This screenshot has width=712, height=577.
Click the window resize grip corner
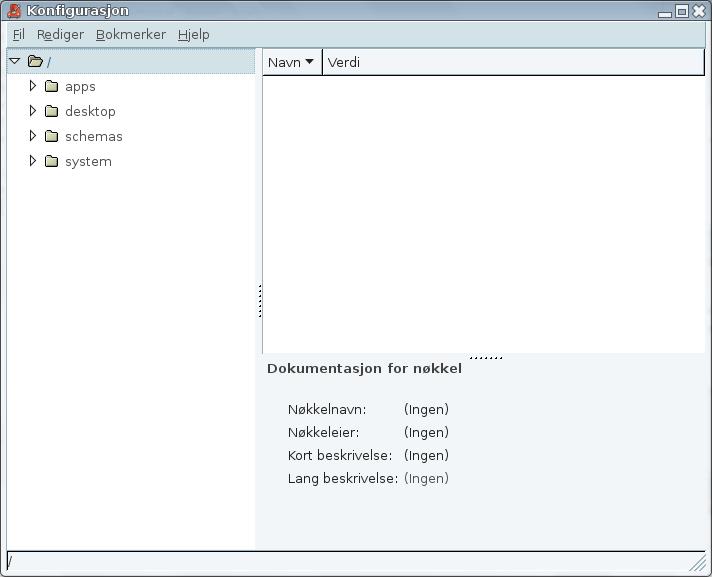698,564
